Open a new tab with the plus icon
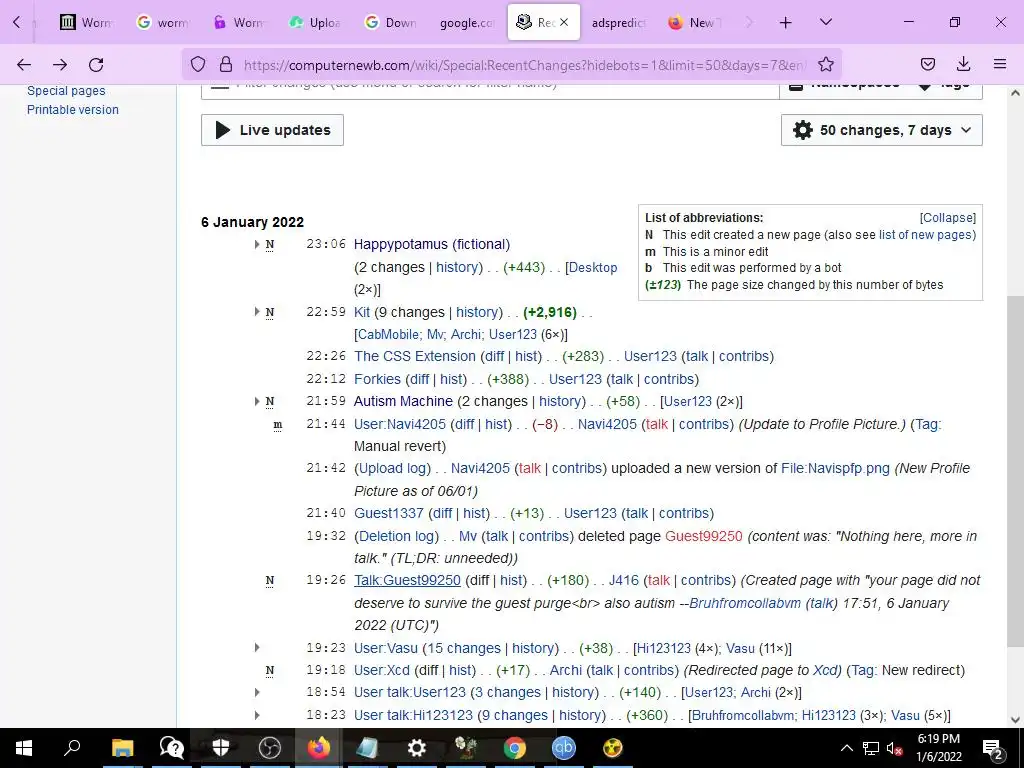 786,23
